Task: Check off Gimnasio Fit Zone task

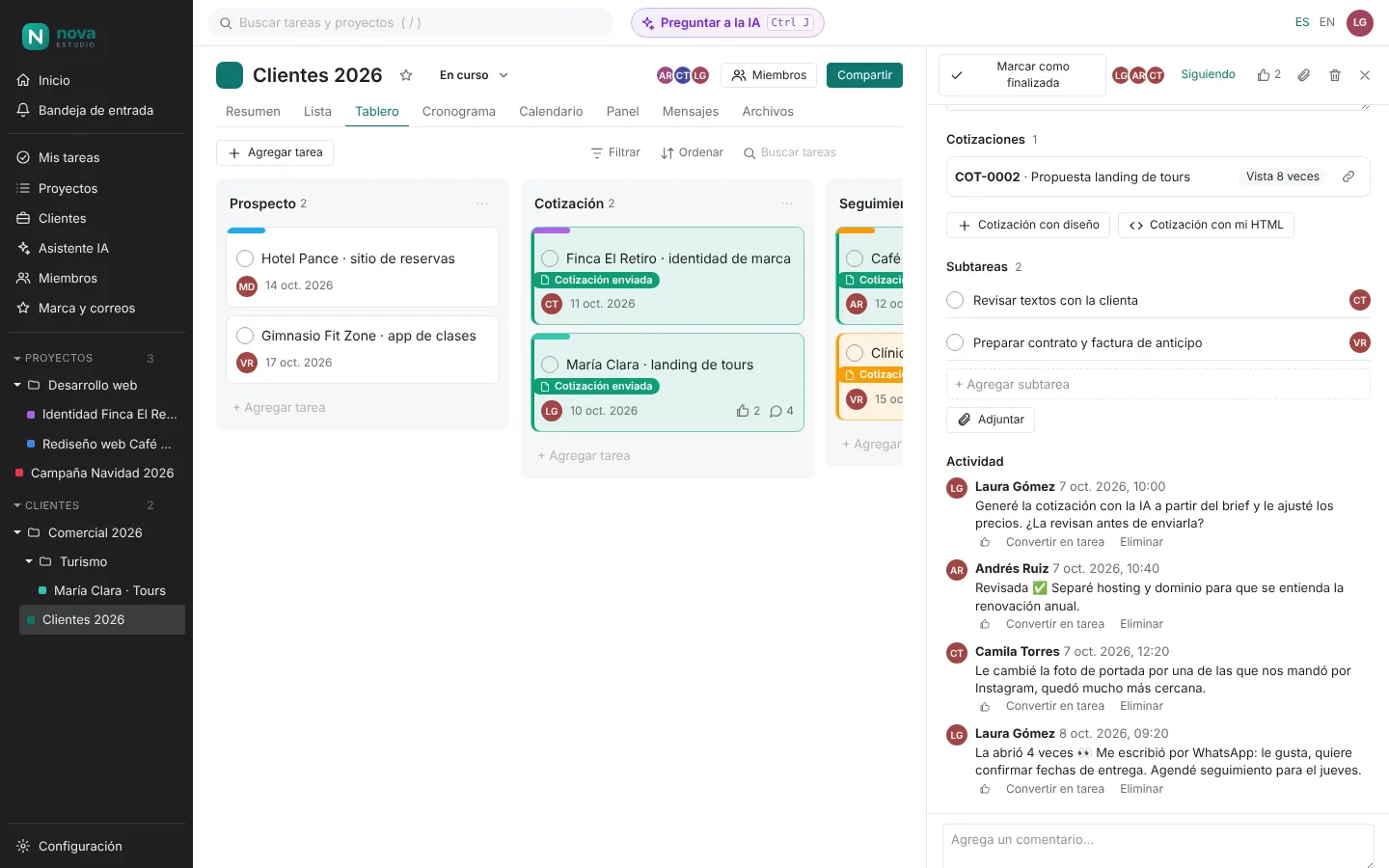Action: point(245,336)
